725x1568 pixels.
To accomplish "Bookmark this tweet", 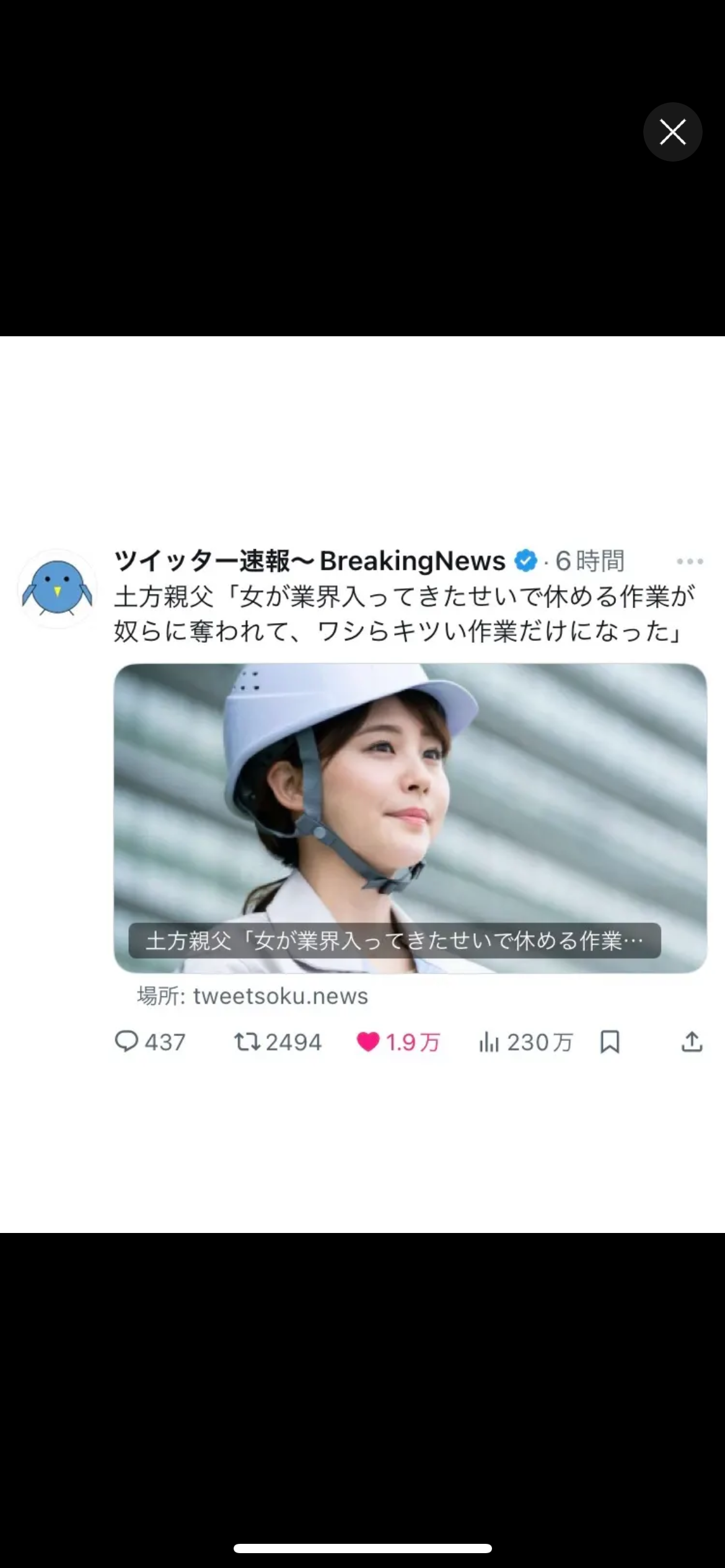I will point(610,1042).
